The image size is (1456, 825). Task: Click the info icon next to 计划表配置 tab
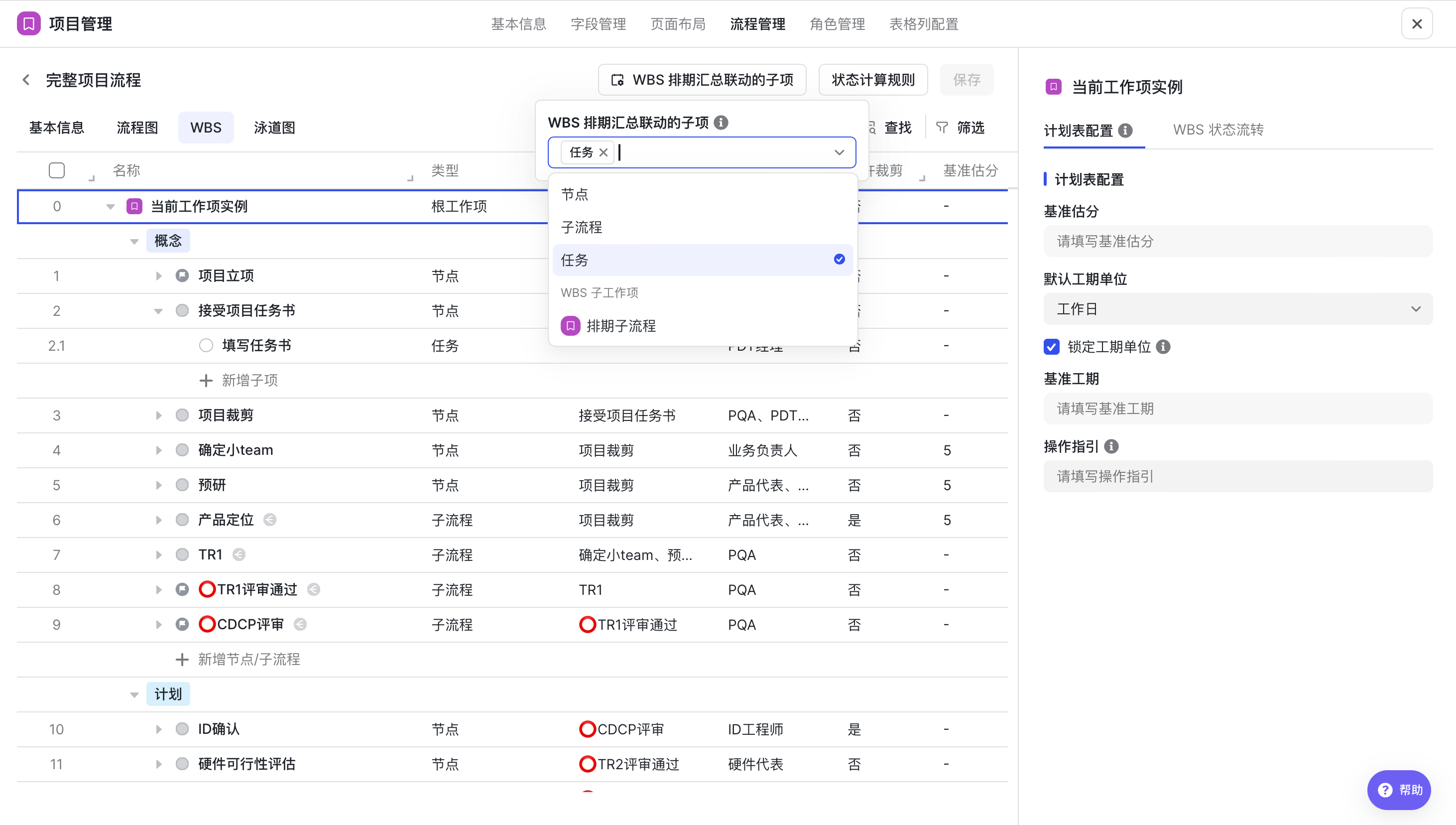coord(1126,131)
